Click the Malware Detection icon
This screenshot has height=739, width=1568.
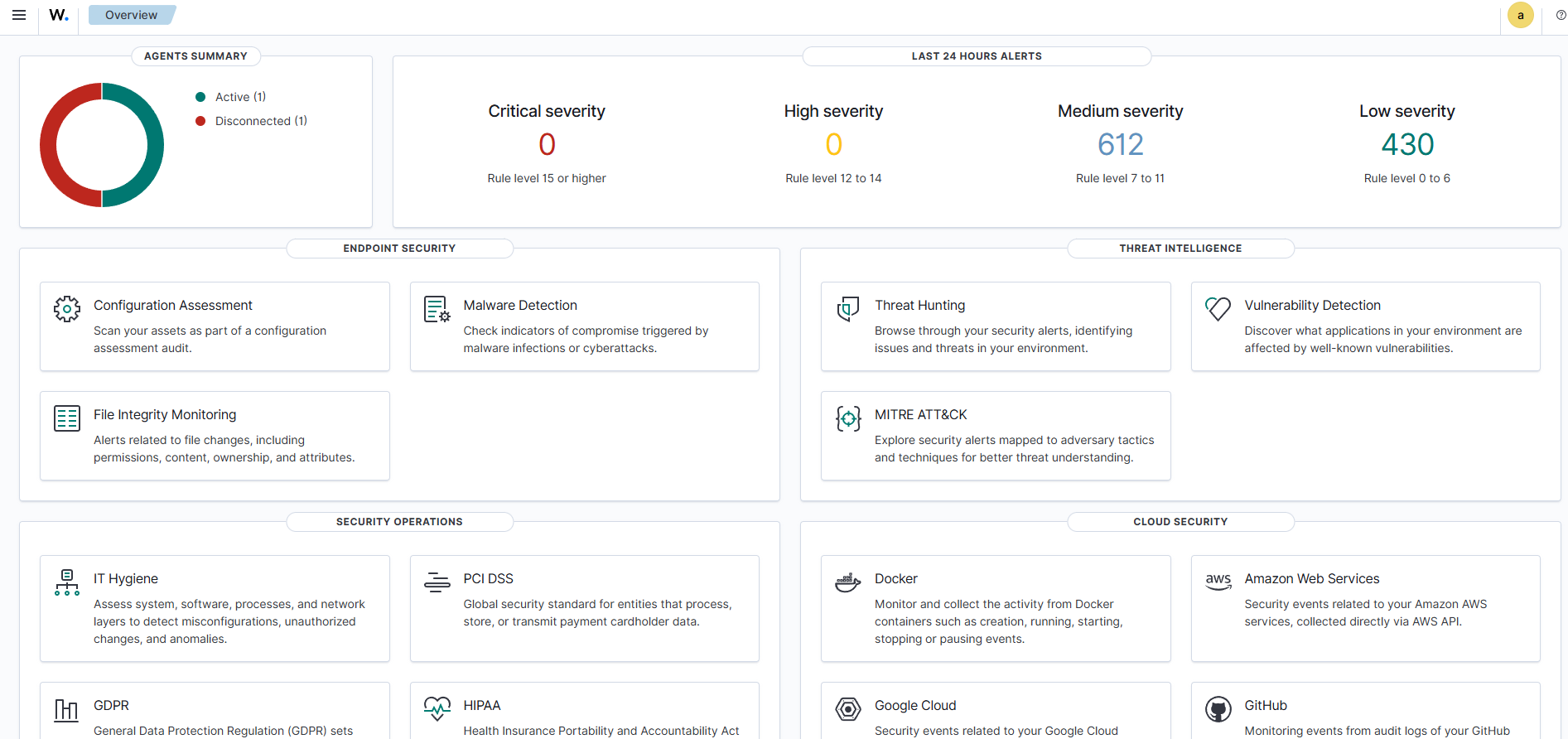click(x=437, y=309)
